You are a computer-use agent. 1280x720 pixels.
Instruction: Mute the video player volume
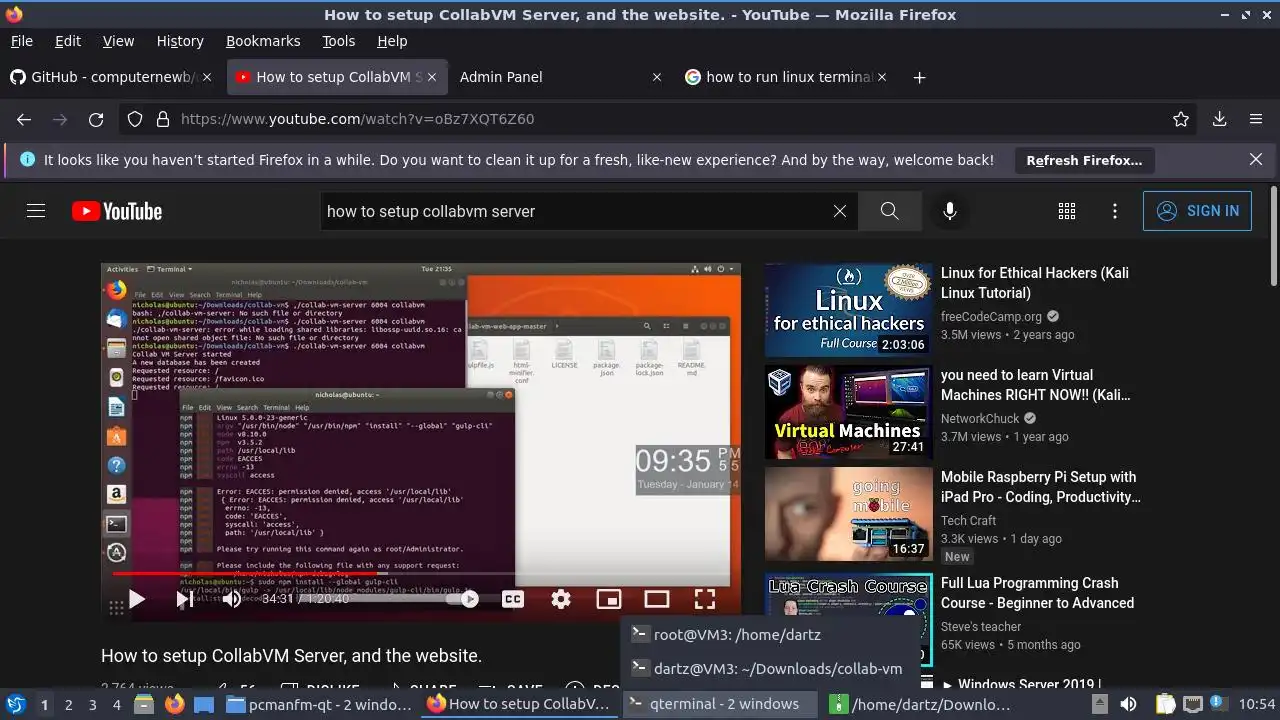[x=231, y=599]
